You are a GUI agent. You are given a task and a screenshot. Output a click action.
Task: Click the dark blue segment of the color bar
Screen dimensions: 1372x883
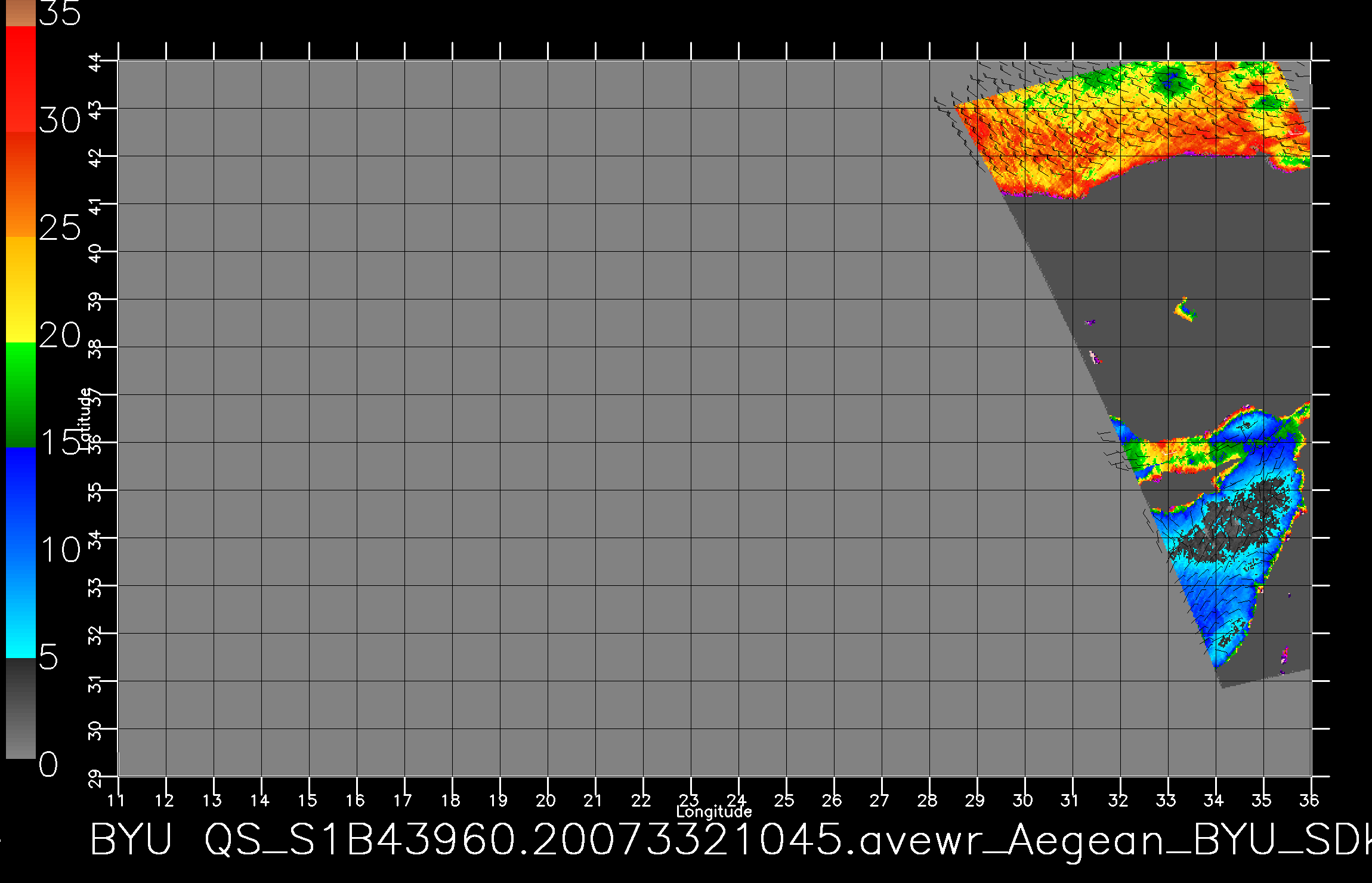click(x=21, y=500)
